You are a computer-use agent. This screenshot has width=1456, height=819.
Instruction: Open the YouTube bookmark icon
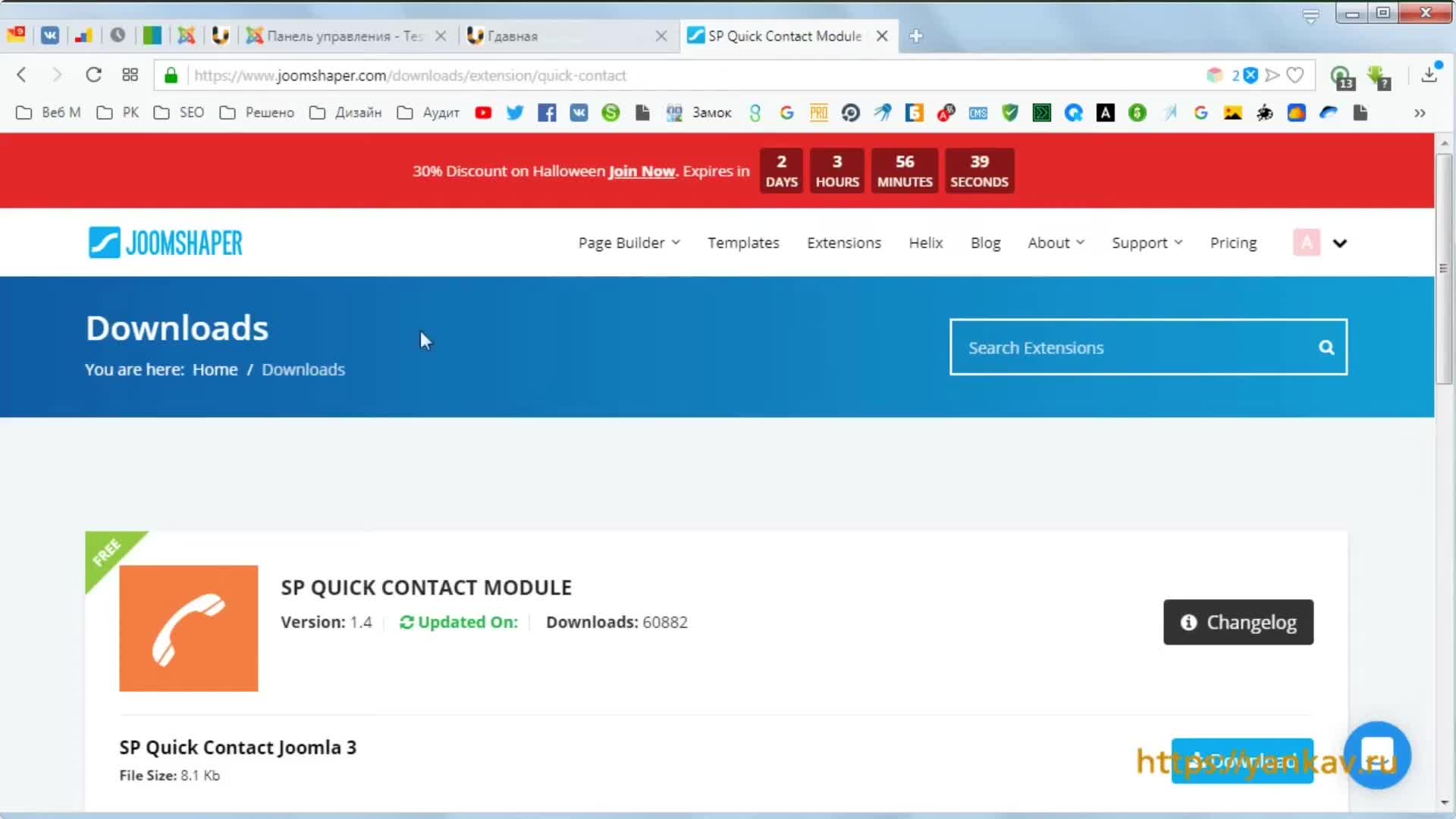click(x=483, y=113)
